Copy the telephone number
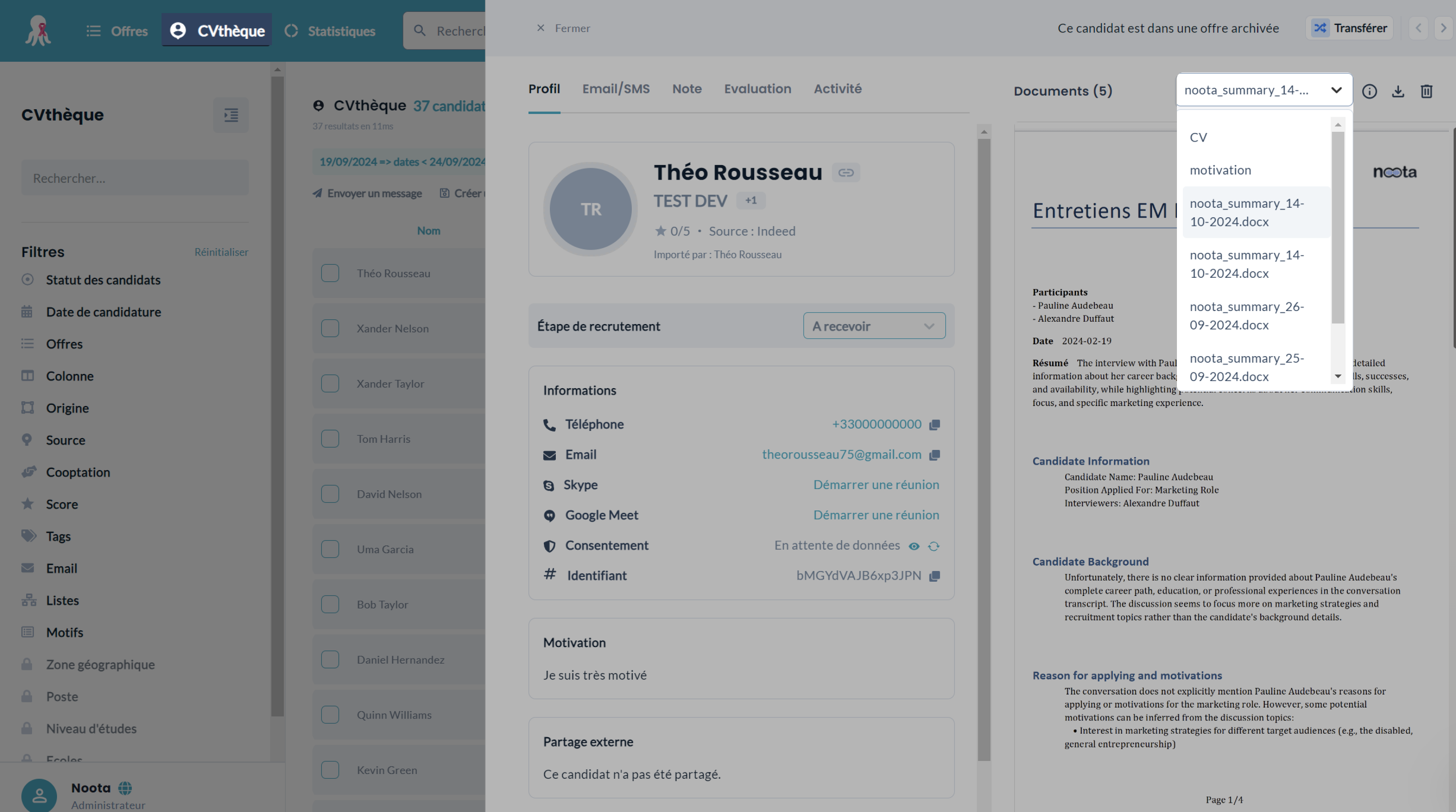The height and width of the screenshot is (812, 1456). point(934,424)
